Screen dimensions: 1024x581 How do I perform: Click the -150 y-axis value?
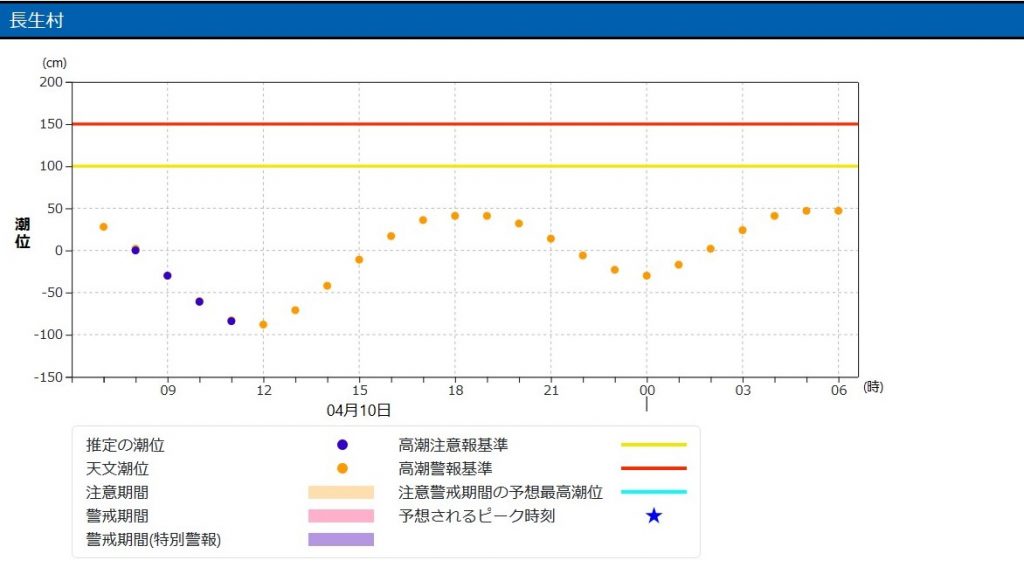(48, 377)
